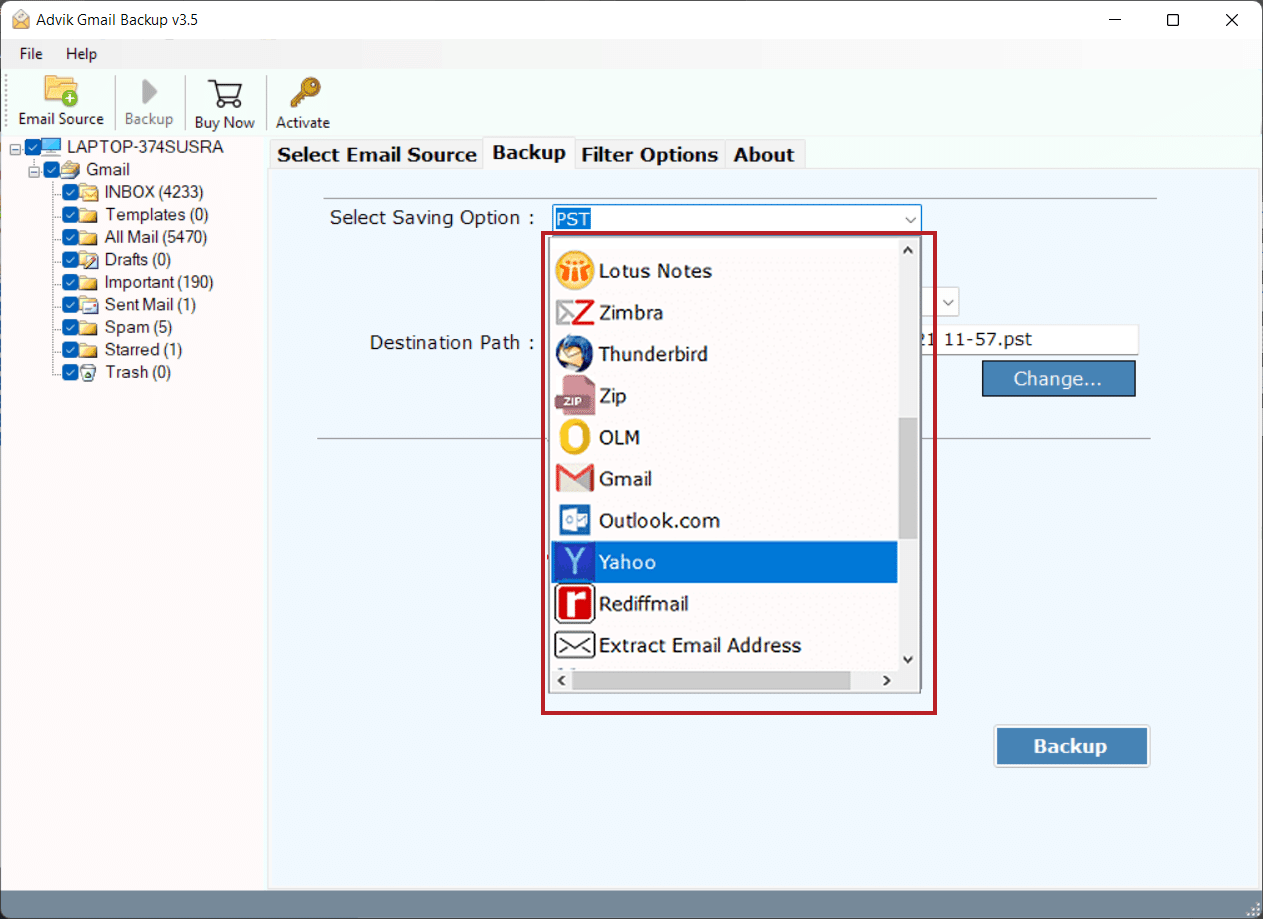Click the vertical scrollbar thumb in list

coord(908,478)
